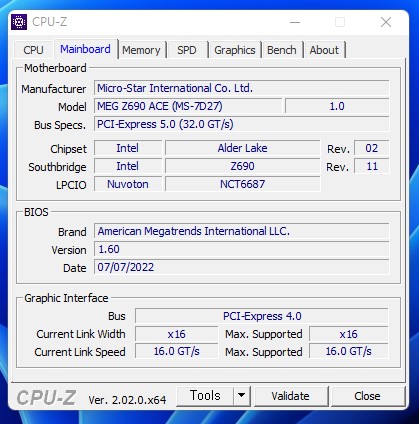Image resolution: width=419 pixels, height=424 pixels.
Task: Click the chipset Rev. value 02
Action: click(x=371, y=148)
